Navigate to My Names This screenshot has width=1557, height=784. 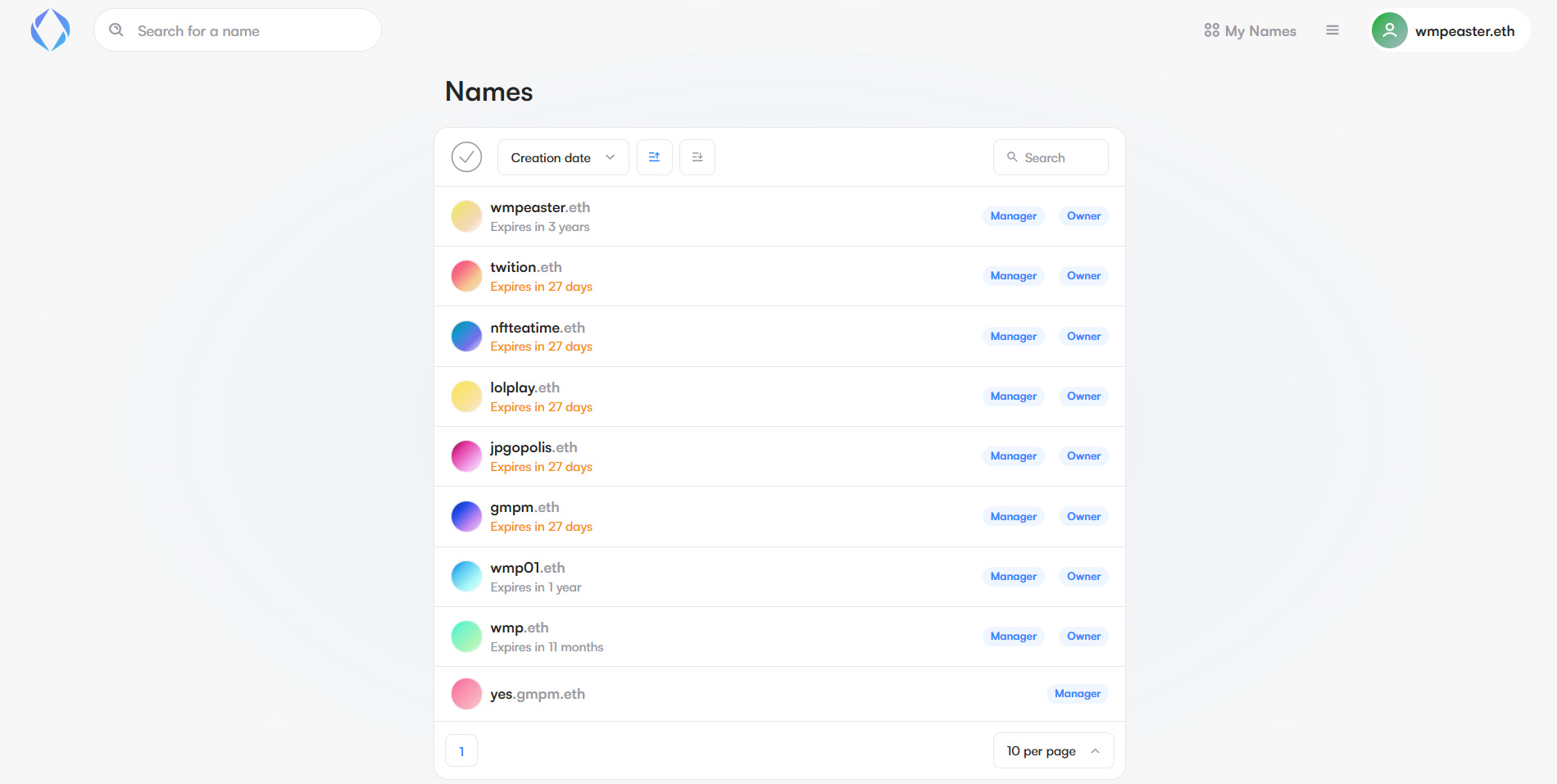click(x=1260, y=30)
